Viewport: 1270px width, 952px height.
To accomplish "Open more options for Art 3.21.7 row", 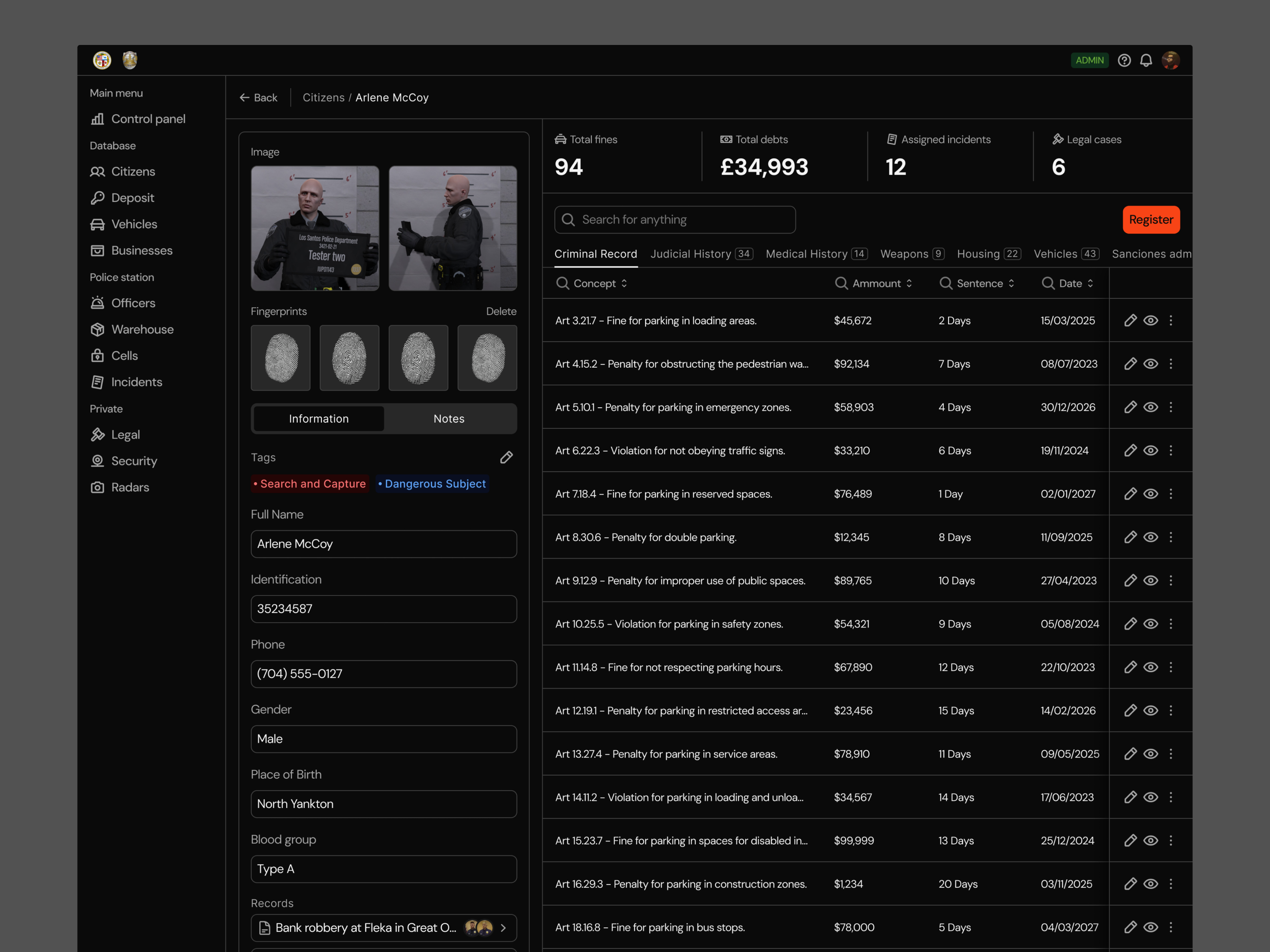I will pos(1171,320).
